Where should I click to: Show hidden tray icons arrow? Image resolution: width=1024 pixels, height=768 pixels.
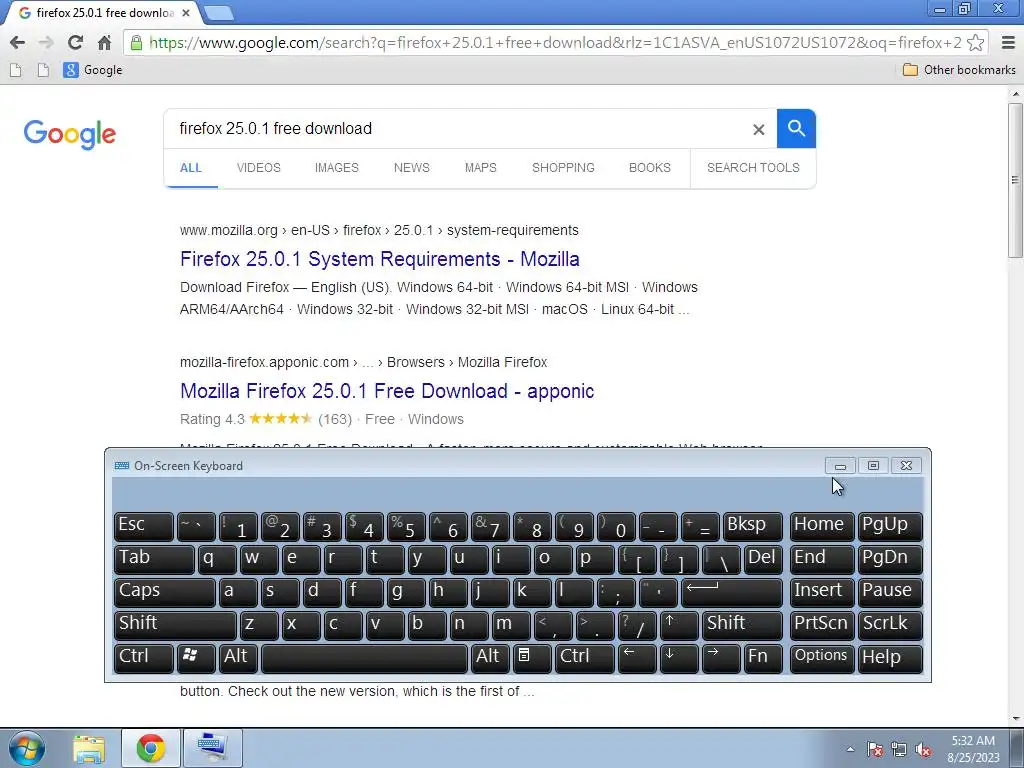pyautogui.click(x=850, y=749)
